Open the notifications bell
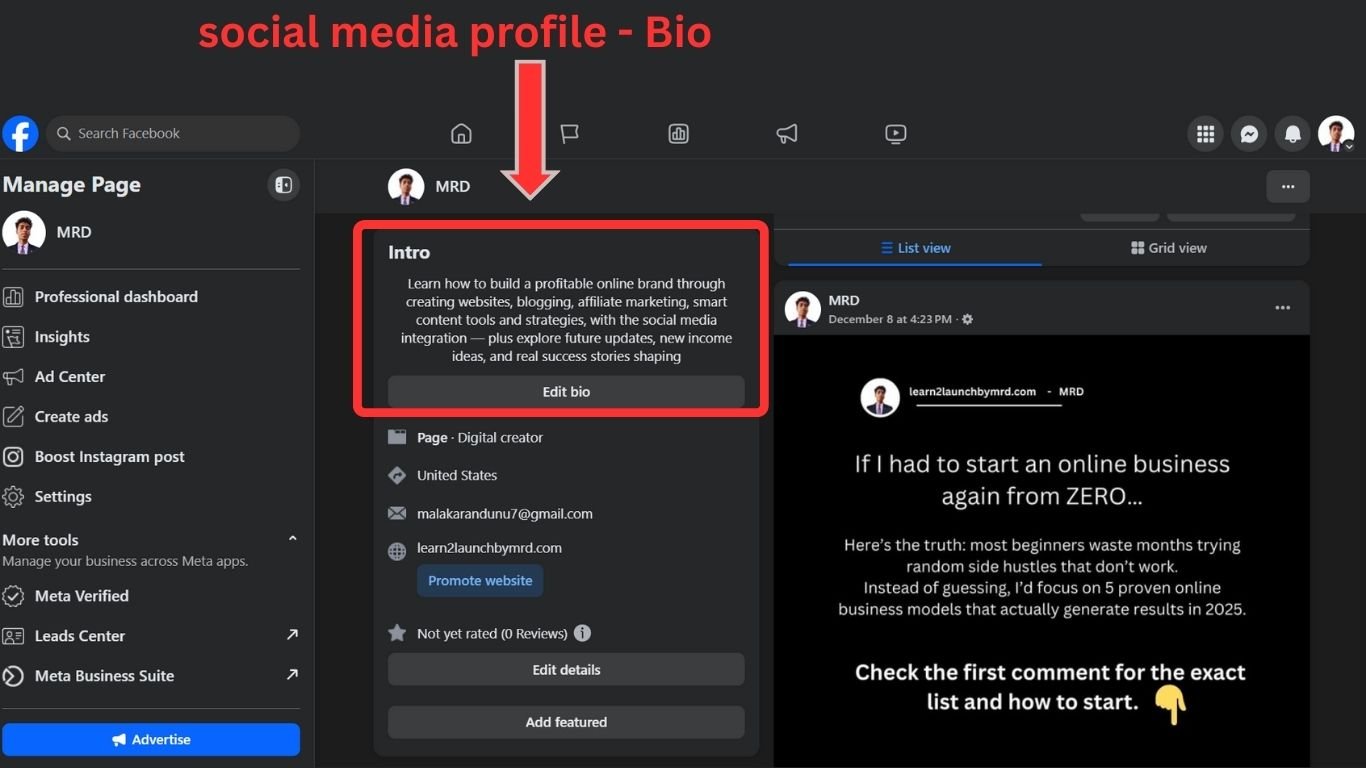 [x=1293, y=133]
